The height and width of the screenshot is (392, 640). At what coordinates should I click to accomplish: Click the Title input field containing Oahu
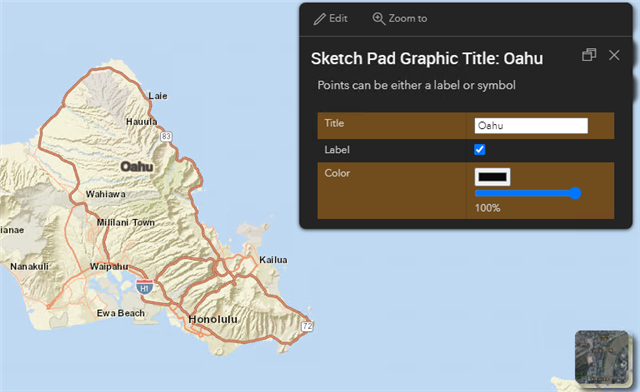531,126
